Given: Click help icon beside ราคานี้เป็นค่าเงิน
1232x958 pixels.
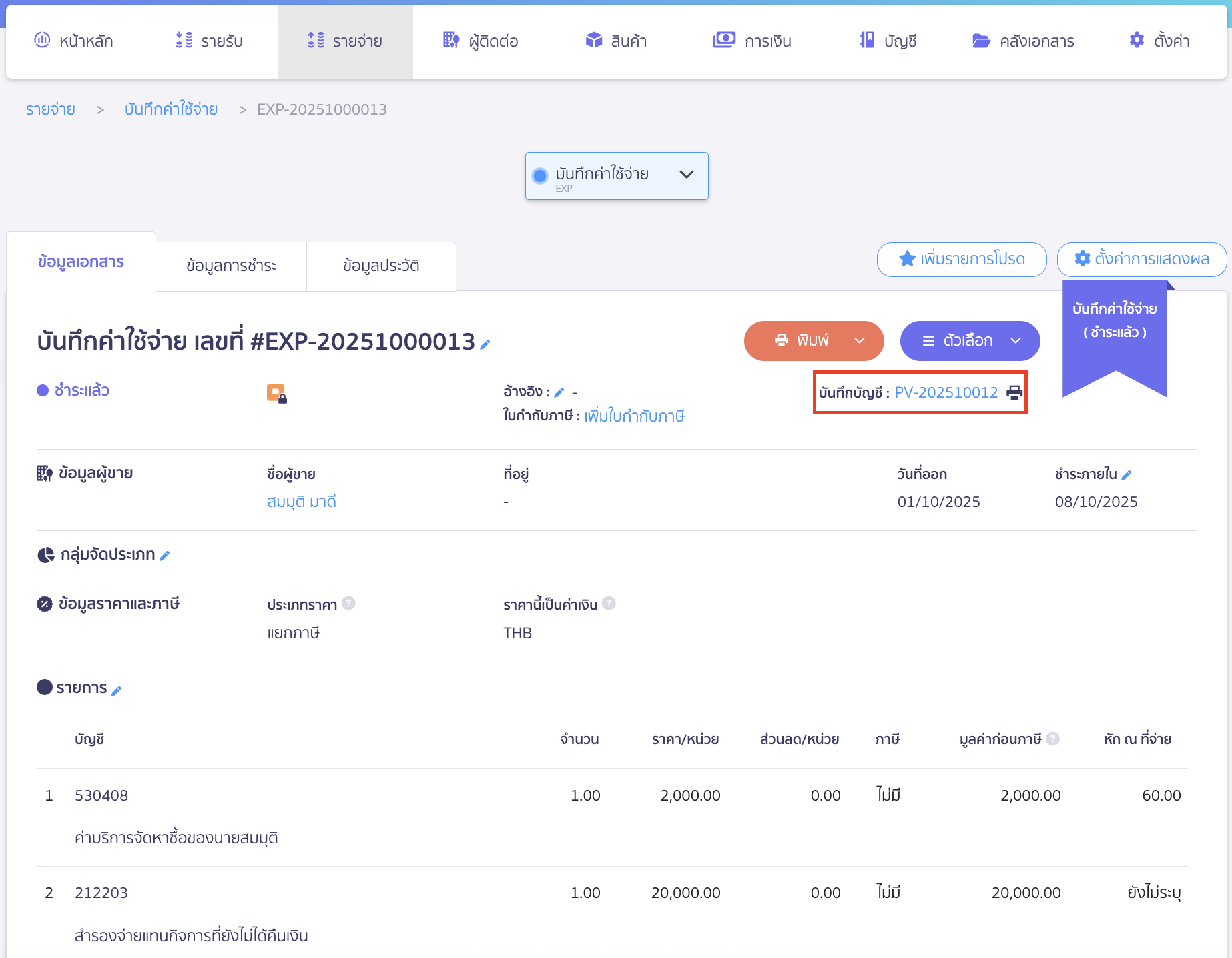Looking at the screenshot, I should pos(609,604).
